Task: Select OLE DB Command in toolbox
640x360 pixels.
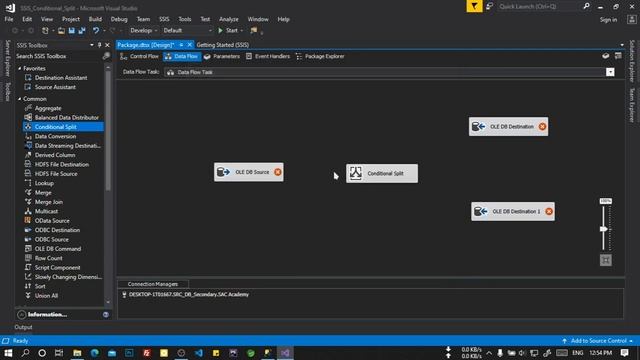Action: [58, 249]
